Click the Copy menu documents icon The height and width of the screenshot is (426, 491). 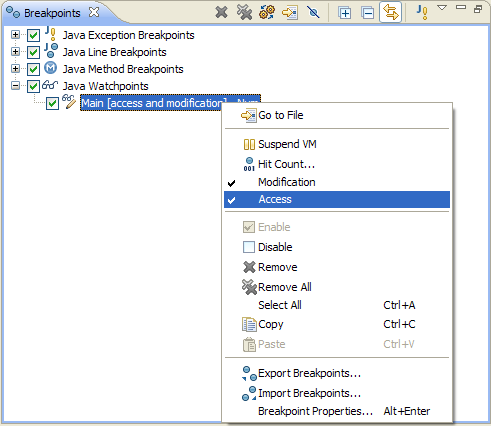[x=249, y=324]
